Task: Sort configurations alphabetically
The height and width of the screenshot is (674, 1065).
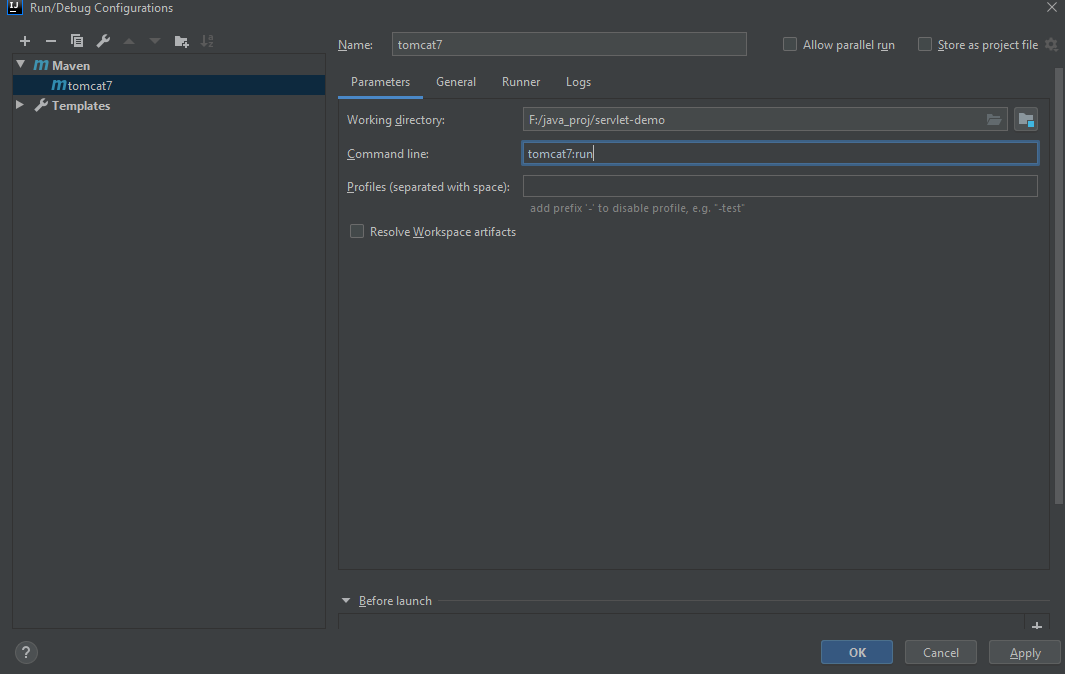Action: 207,41
